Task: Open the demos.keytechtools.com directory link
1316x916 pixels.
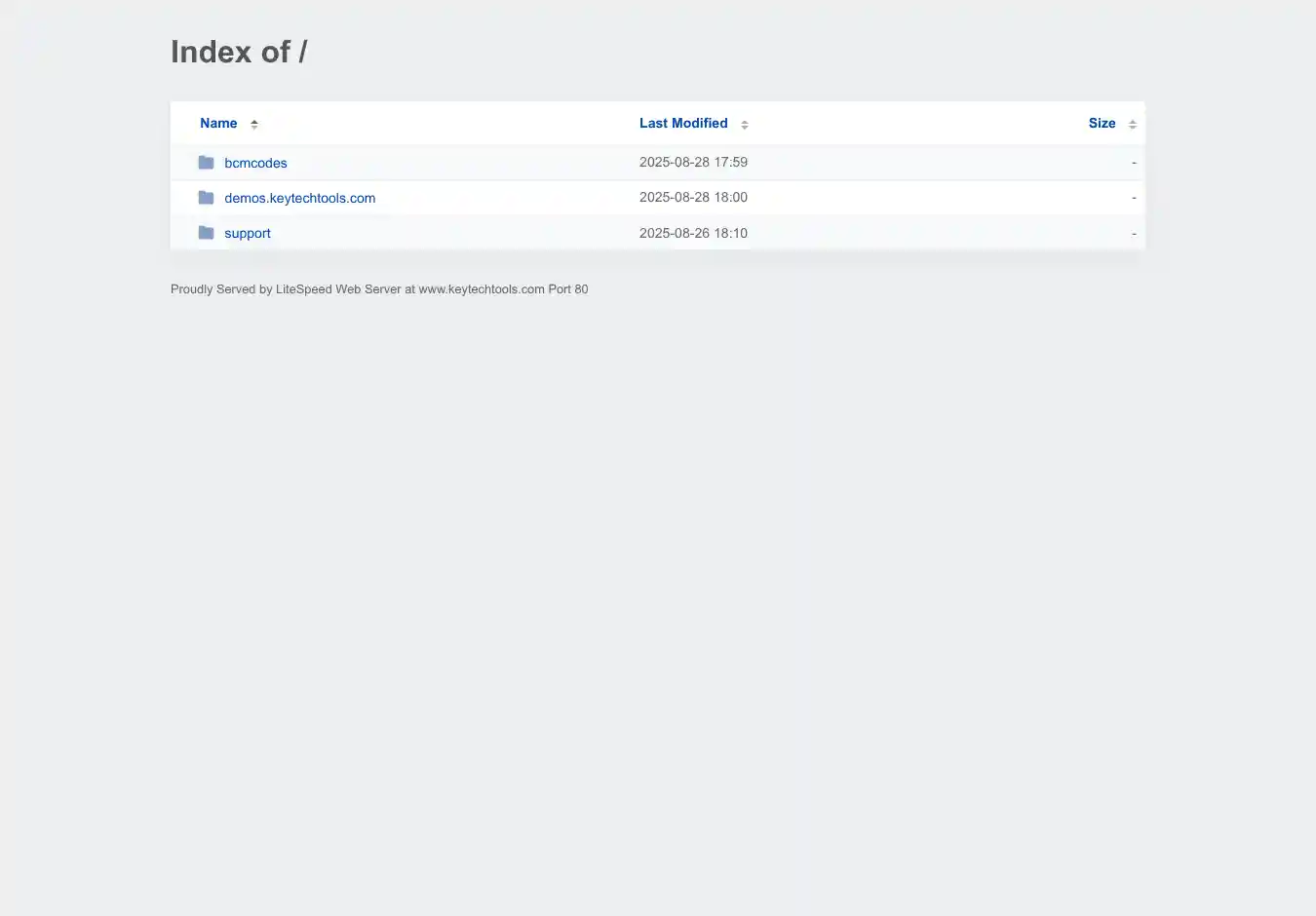Action: tap(299, 198)
